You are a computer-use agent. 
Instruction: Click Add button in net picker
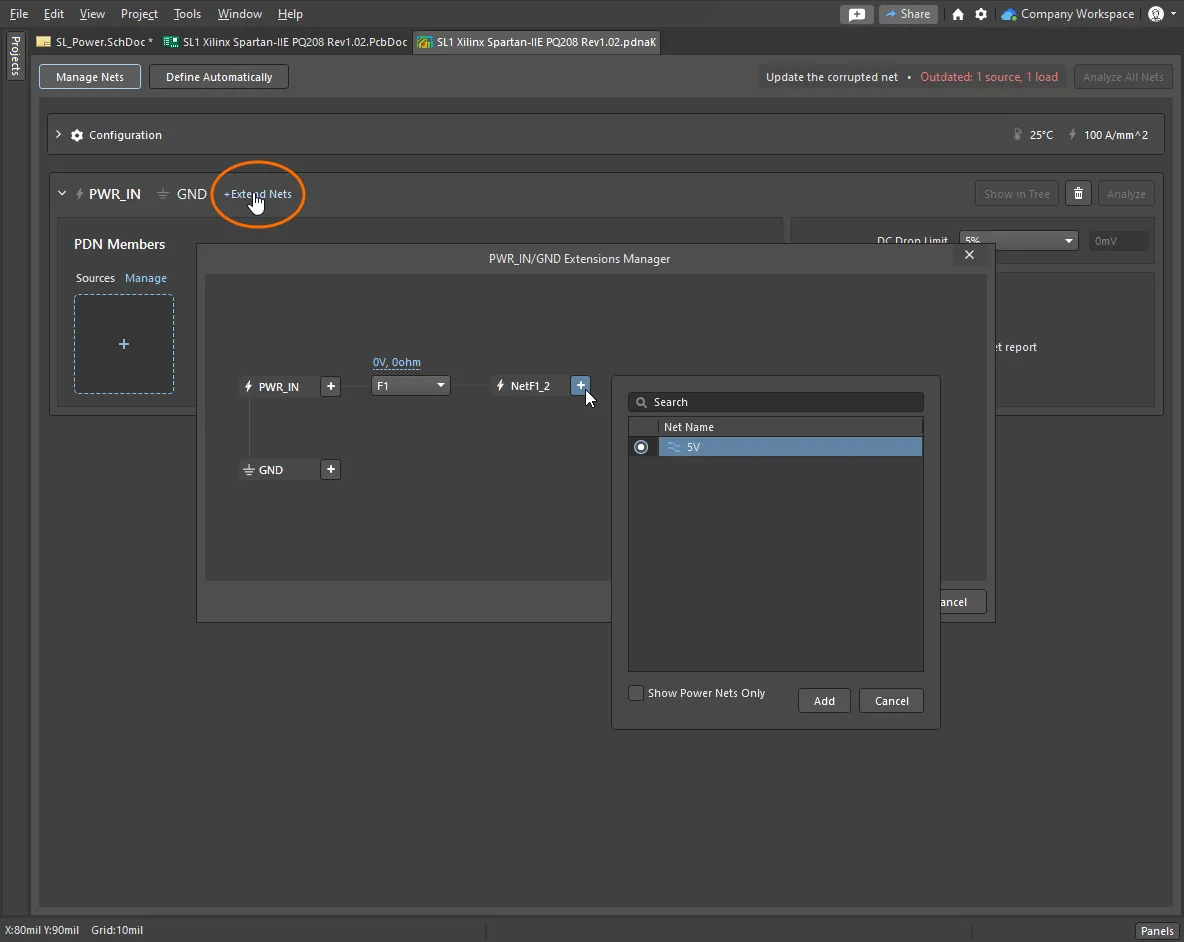[x=824, y=701]
